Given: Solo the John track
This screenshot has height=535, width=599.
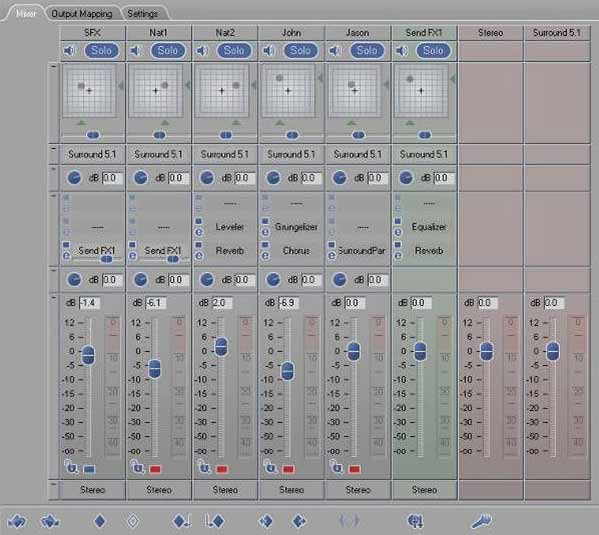Looking at the screenshot, I should [300, 50].
